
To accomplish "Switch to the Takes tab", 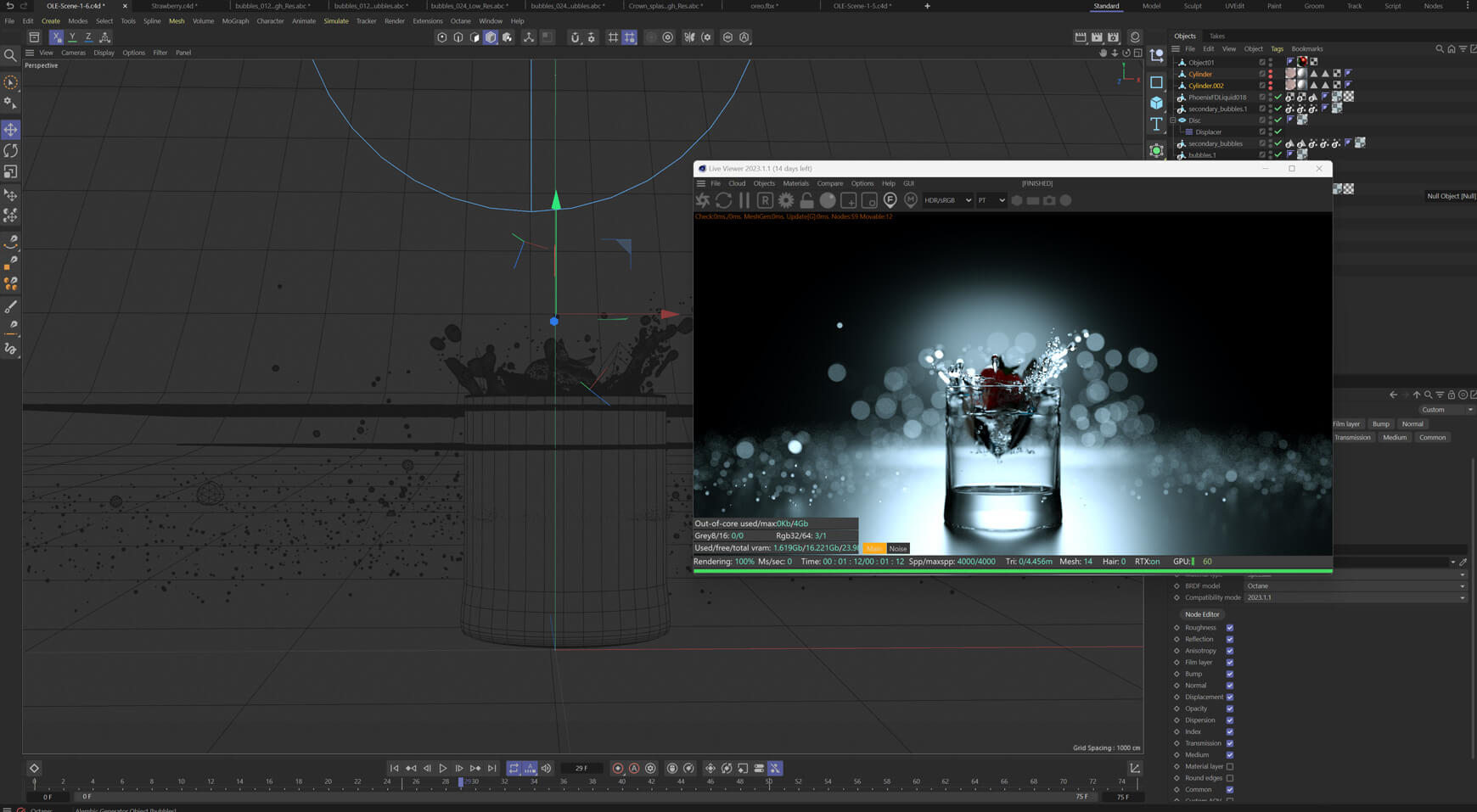I will point(1216,36).
